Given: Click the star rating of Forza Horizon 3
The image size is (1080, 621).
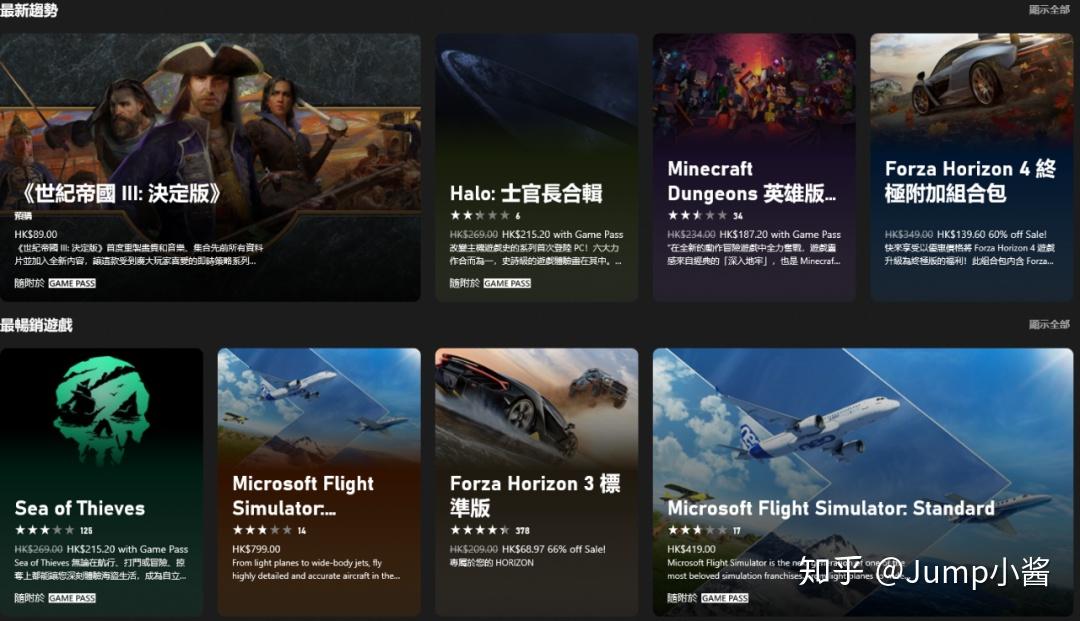Looking at the screenshot, I should pos(479,530).
